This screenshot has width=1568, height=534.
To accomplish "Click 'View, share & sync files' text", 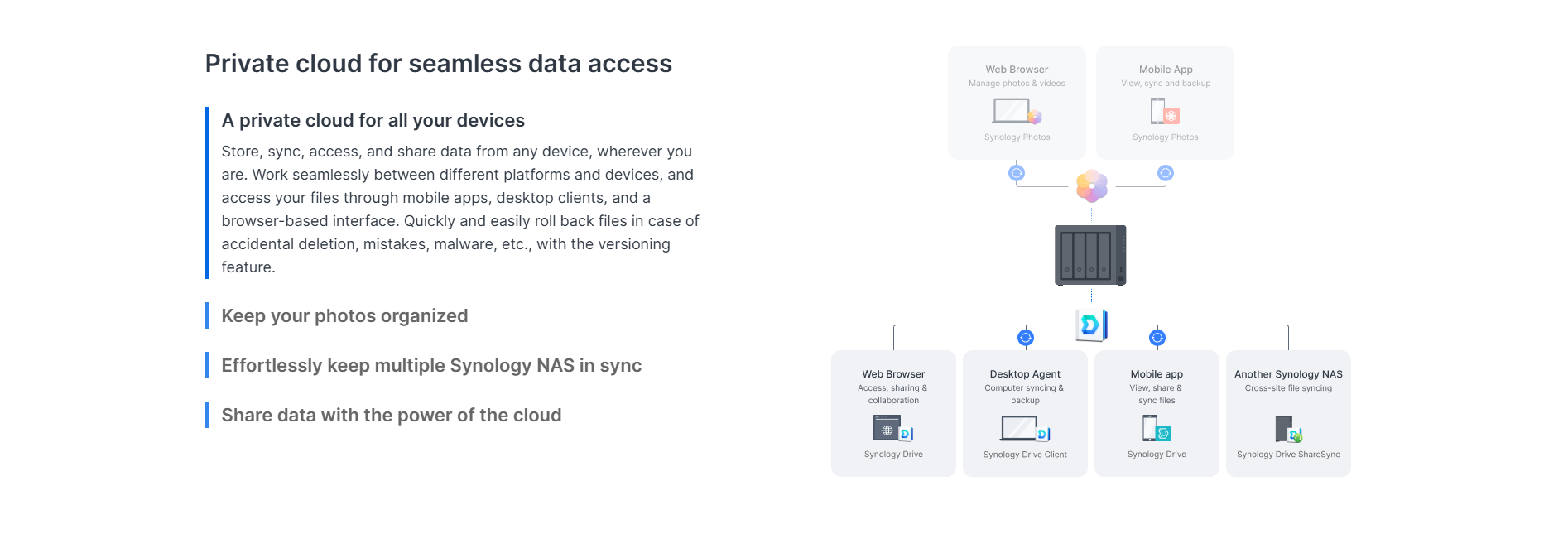I will (1157, 394).
